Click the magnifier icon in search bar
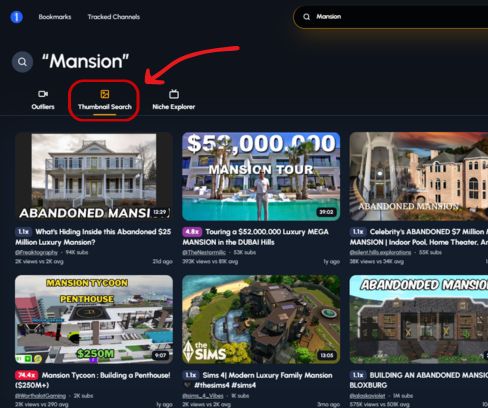This screenshot has height=408, width=488. point(307,17)
